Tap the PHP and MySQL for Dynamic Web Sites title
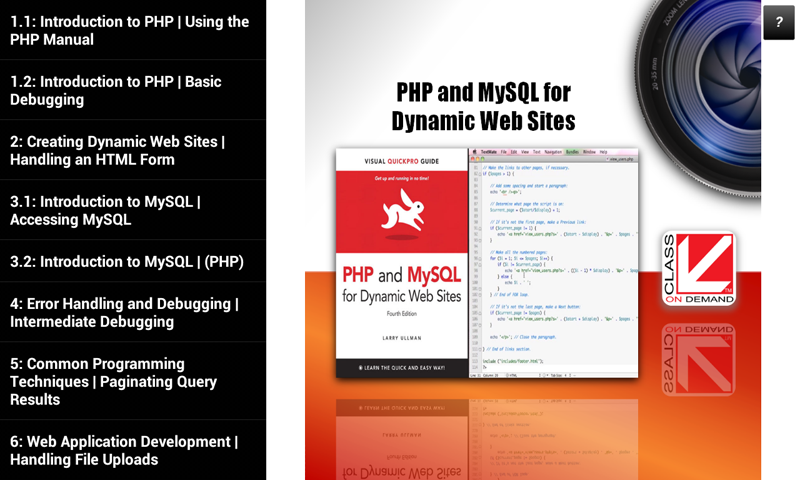Screen dimensions: 800x480 (x=483, y=107)
